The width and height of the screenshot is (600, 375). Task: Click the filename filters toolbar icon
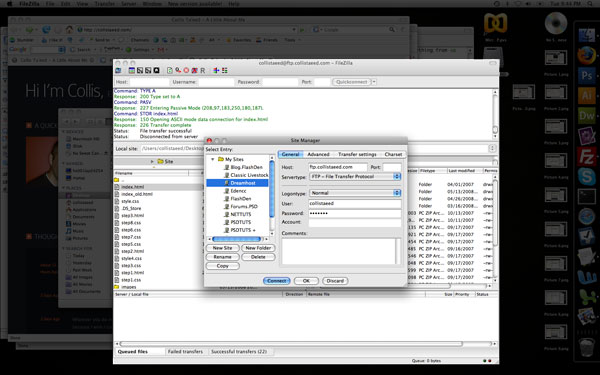(216, 70)
